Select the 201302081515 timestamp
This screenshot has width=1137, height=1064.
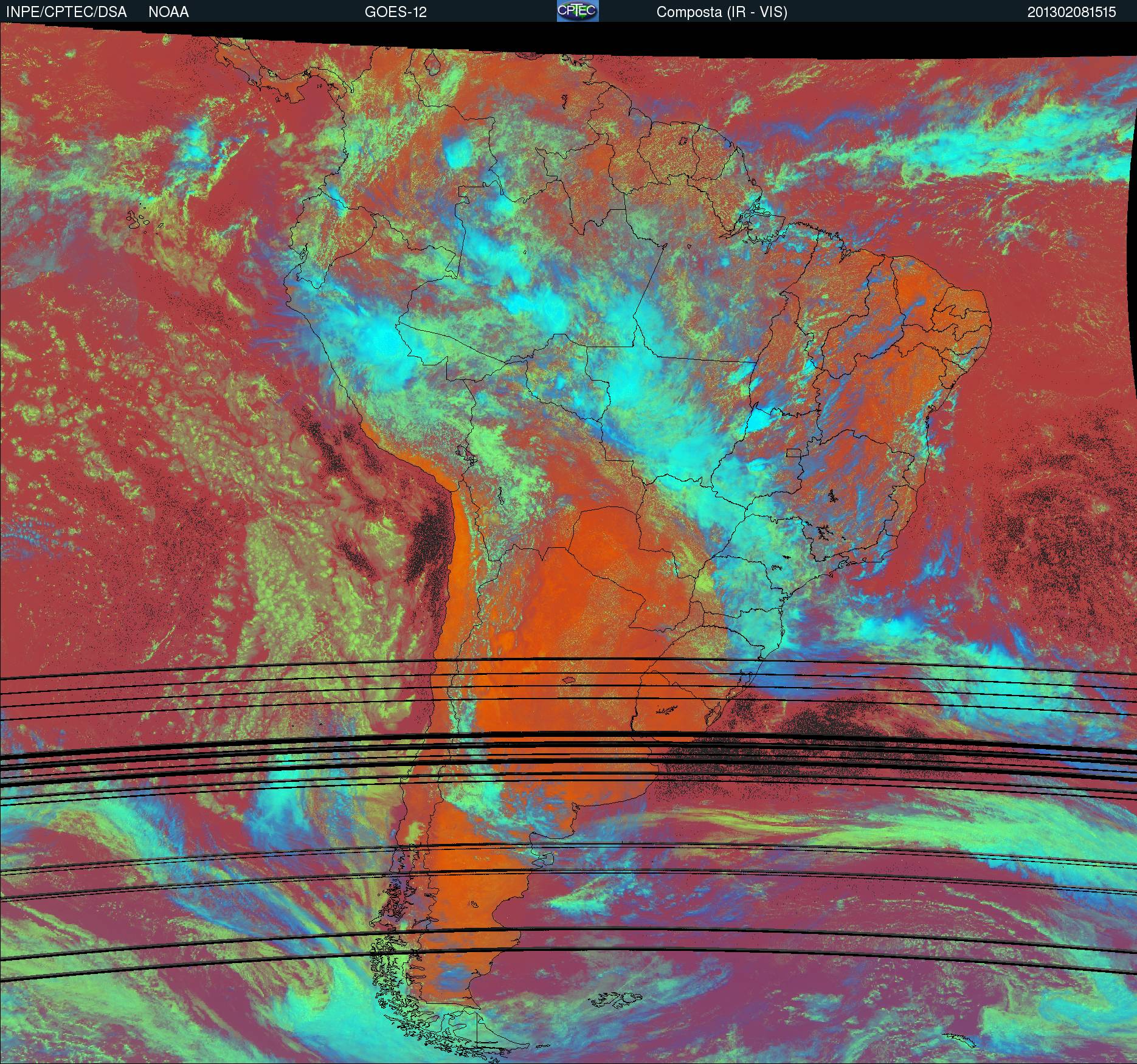pos(1071,12)
